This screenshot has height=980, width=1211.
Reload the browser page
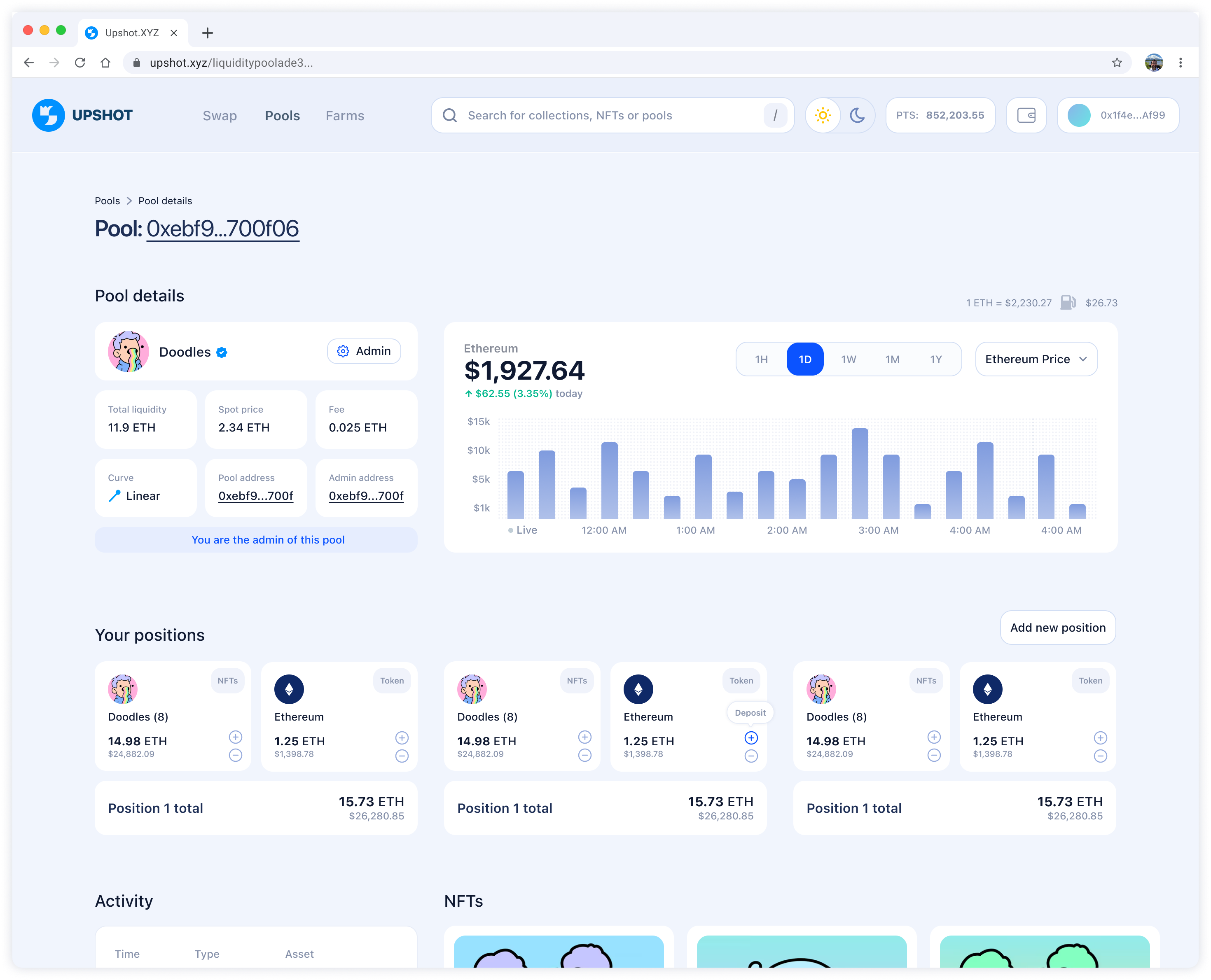click(x=80, y=63)
